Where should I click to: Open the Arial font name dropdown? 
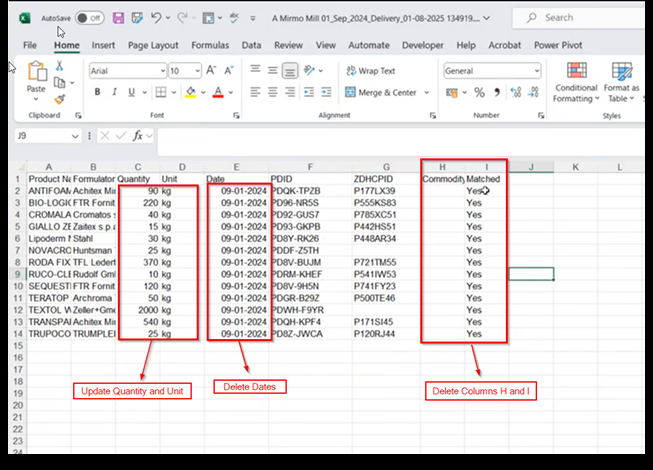click(x=162, y=71)
